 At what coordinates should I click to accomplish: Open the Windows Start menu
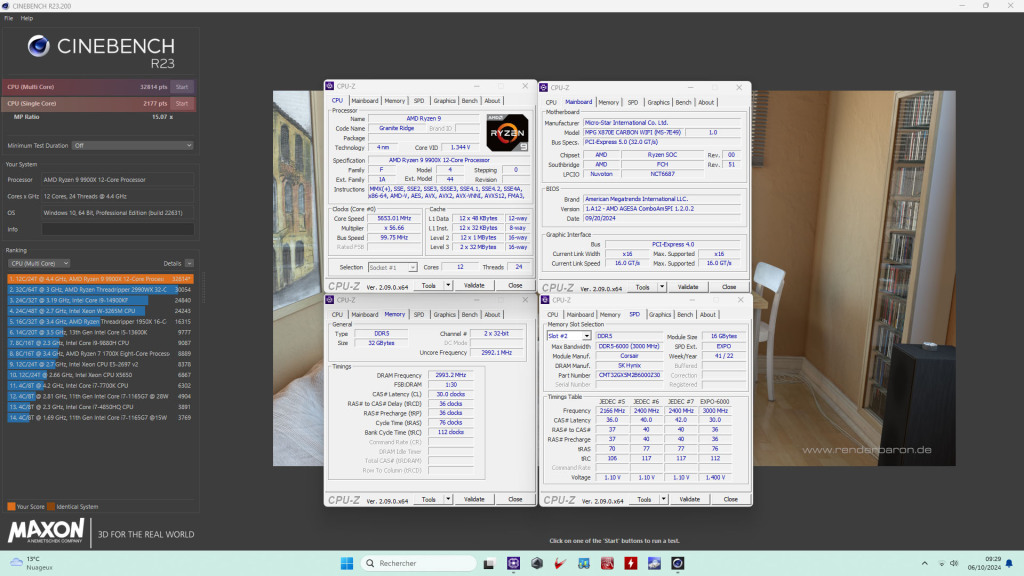coord(346,563)
